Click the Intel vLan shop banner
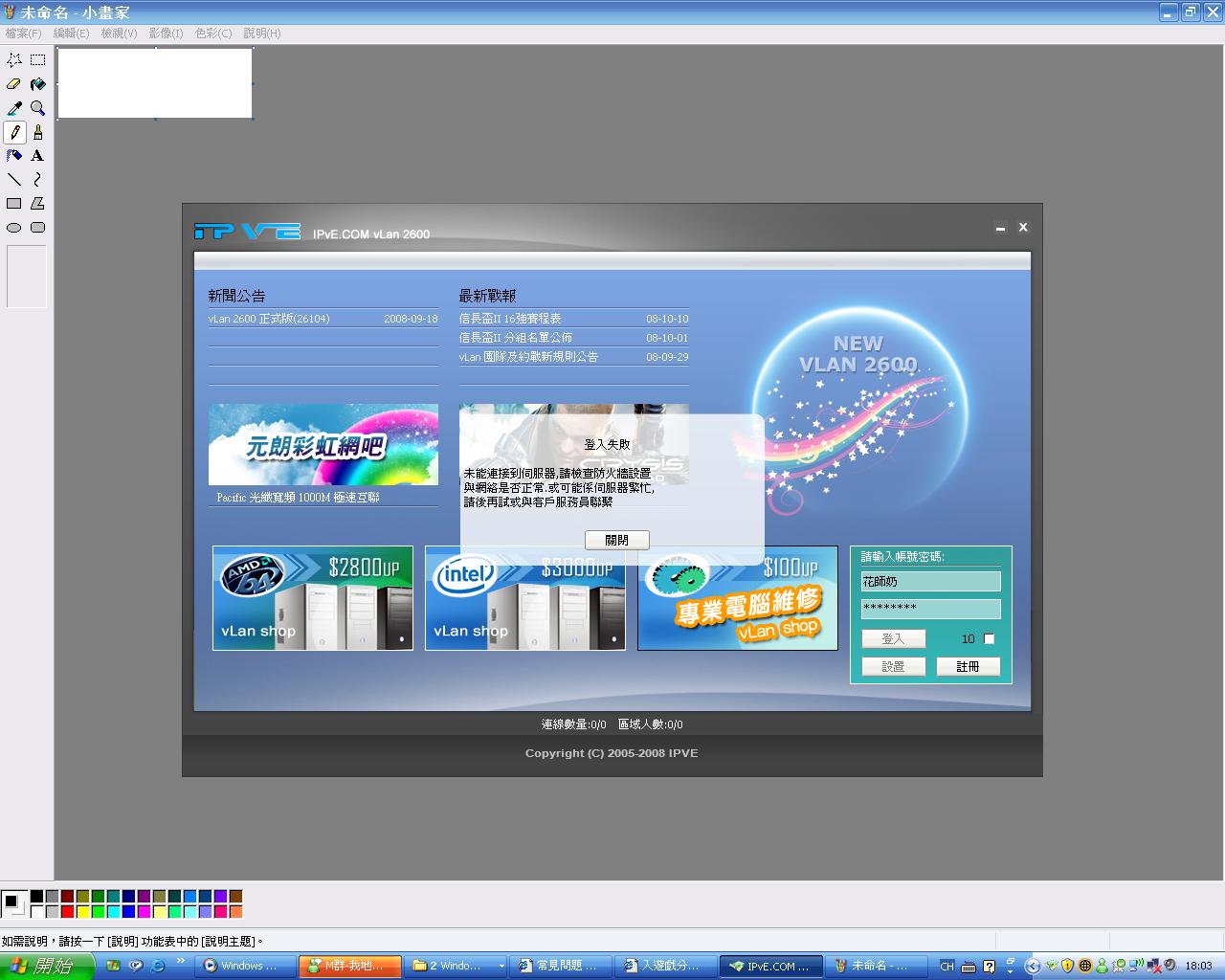The height and width of the screenshot is (980, 1225). [x=525, y=598]
